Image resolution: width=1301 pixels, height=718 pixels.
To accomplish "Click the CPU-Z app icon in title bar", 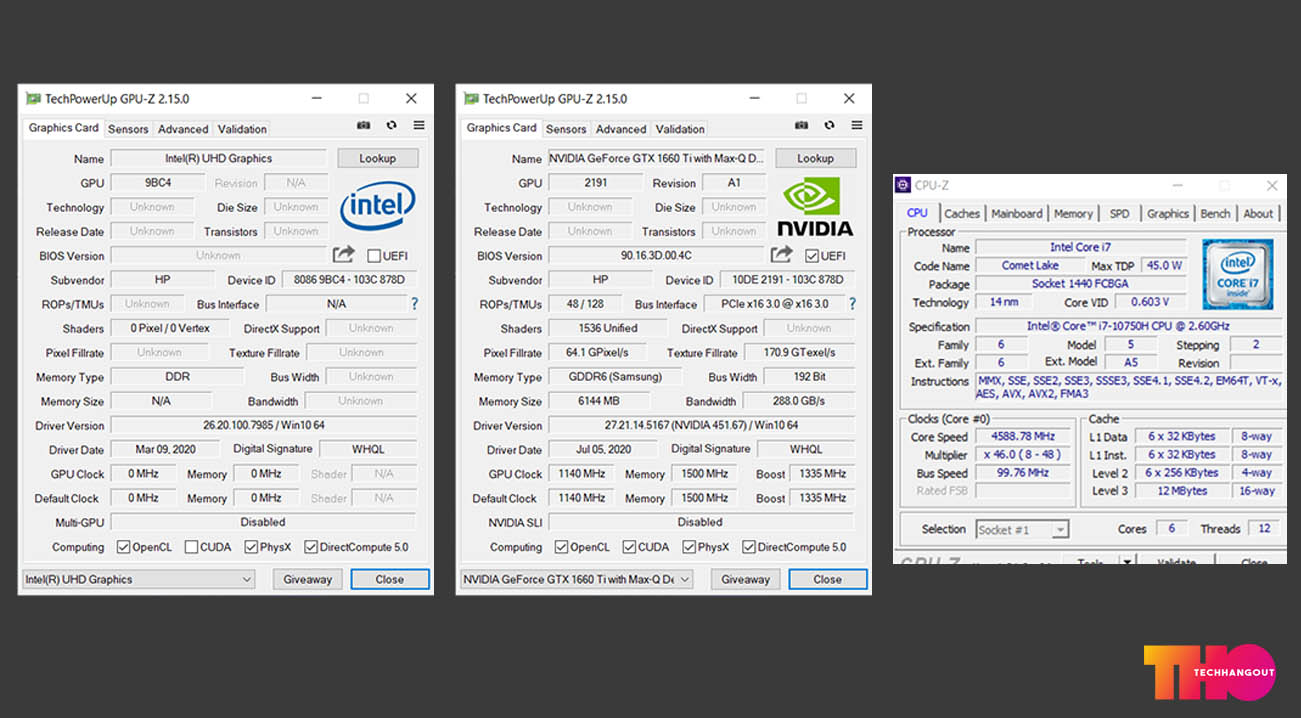I will (904, 185).
